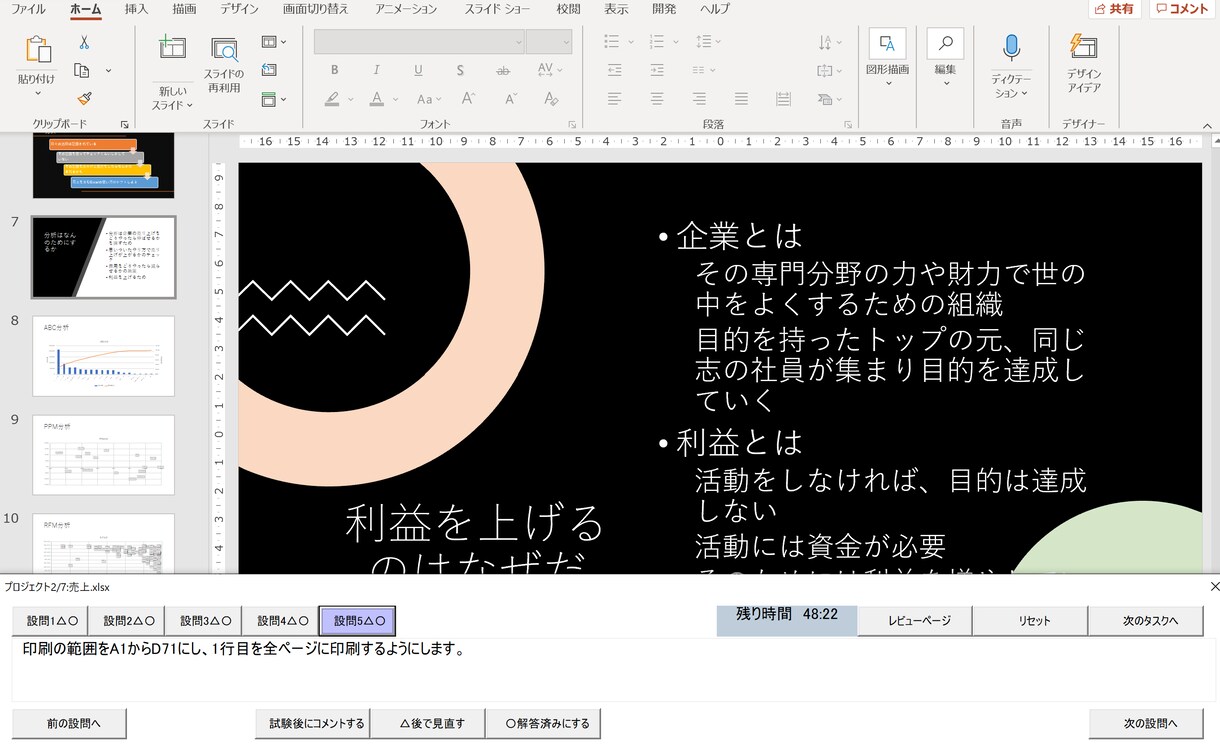
Task: Apply the font color button
Action: (377, 99)
